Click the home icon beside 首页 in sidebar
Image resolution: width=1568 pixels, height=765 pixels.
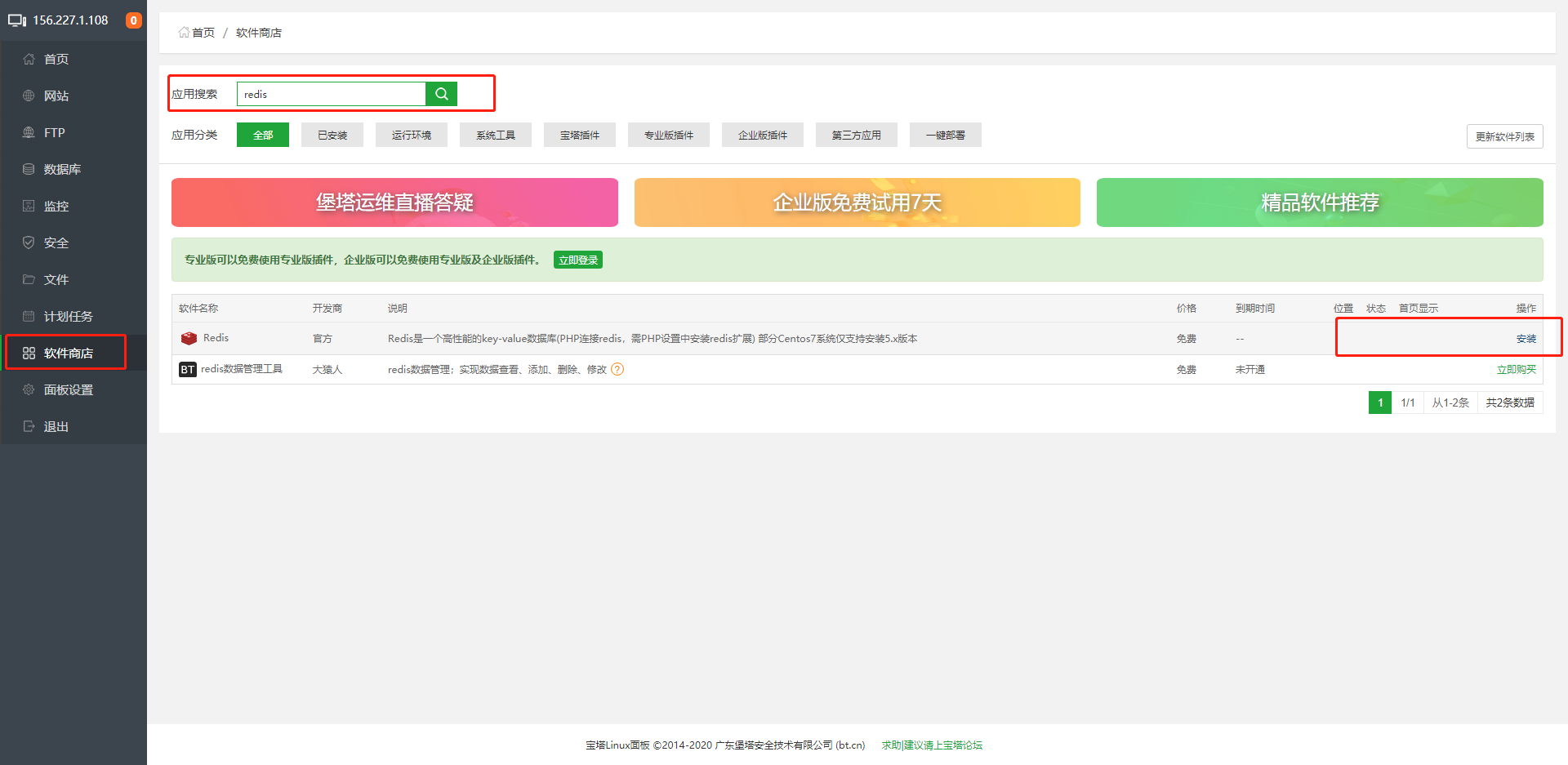pyautogui.click(x=29, y=59)
